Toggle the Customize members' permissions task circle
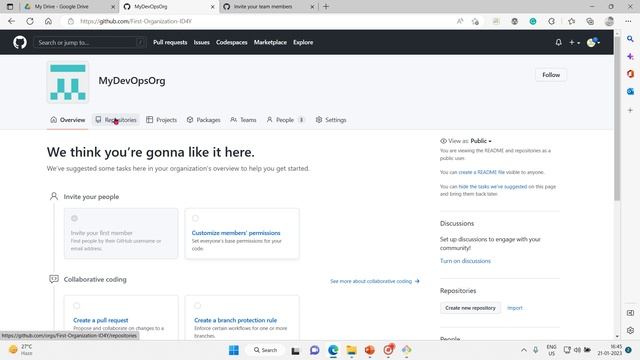640x360 pixels. (196, 218)
